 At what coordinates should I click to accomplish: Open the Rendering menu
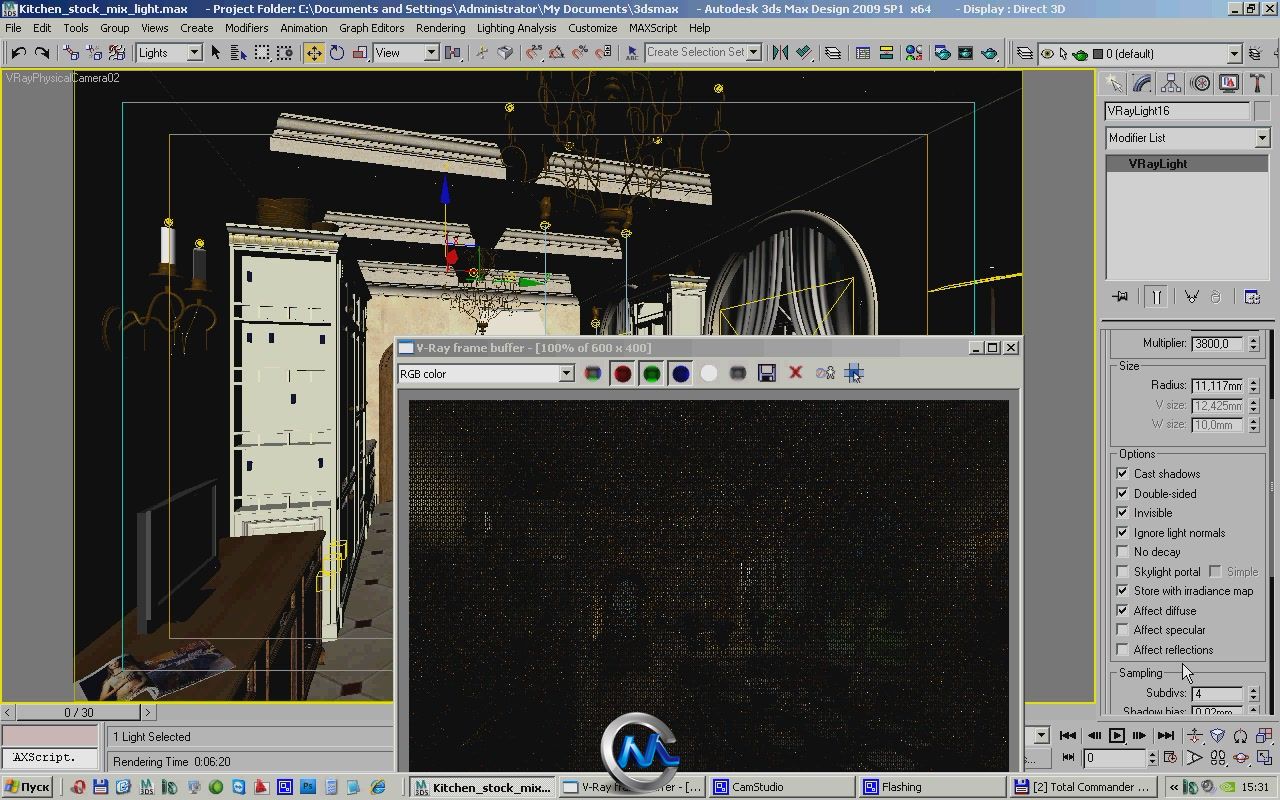(440, 28)
